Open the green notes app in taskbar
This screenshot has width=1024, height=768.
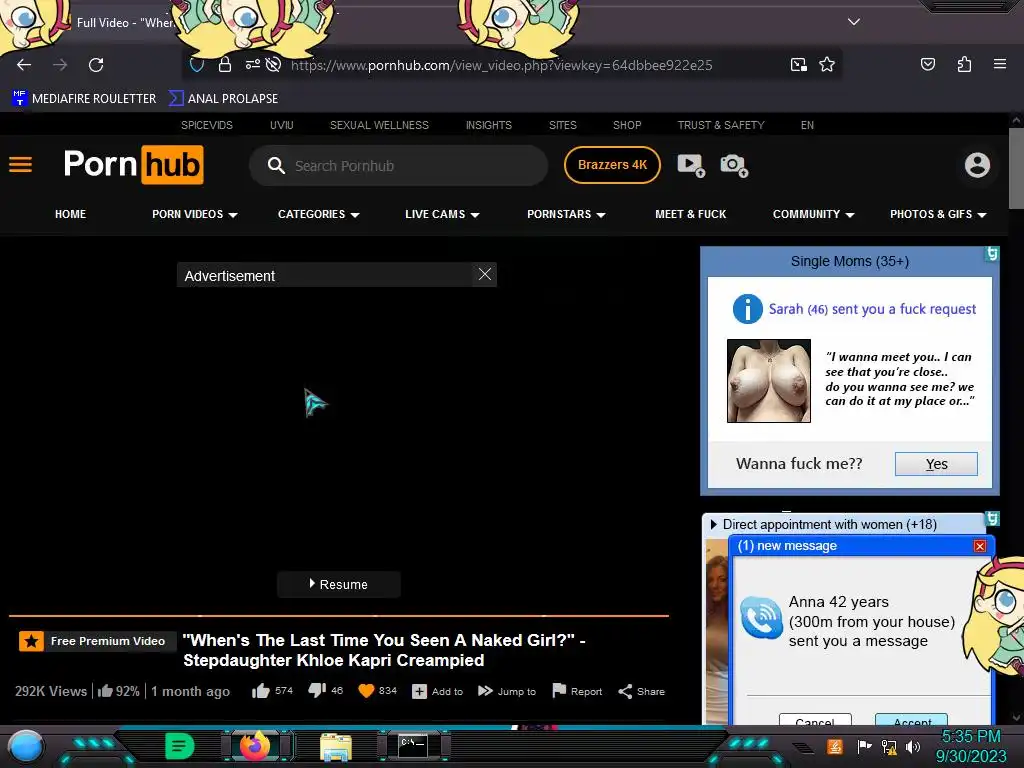pos(180,746)
